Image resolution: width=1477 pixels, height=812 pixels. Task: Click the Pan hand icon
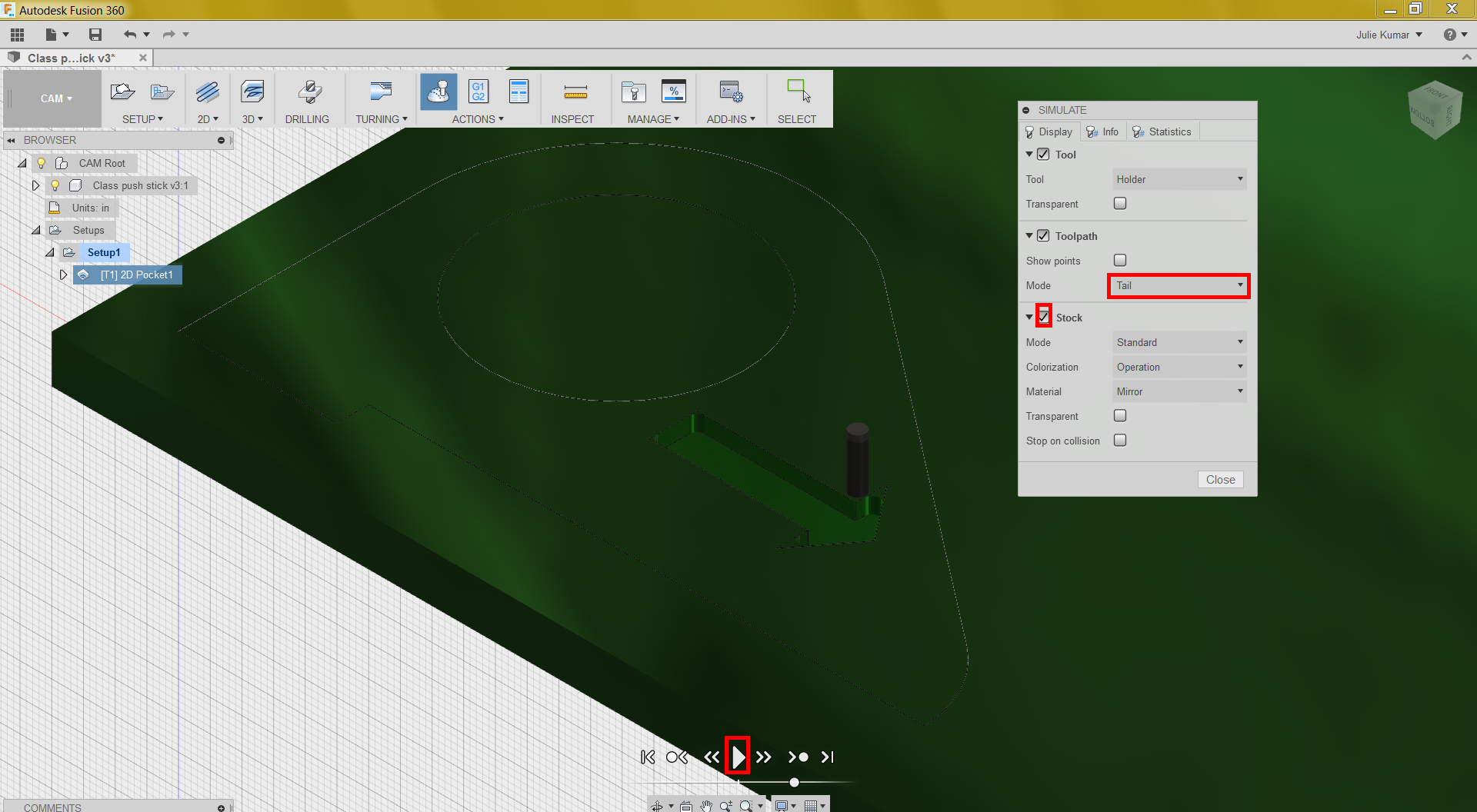[x=706, y=806]
